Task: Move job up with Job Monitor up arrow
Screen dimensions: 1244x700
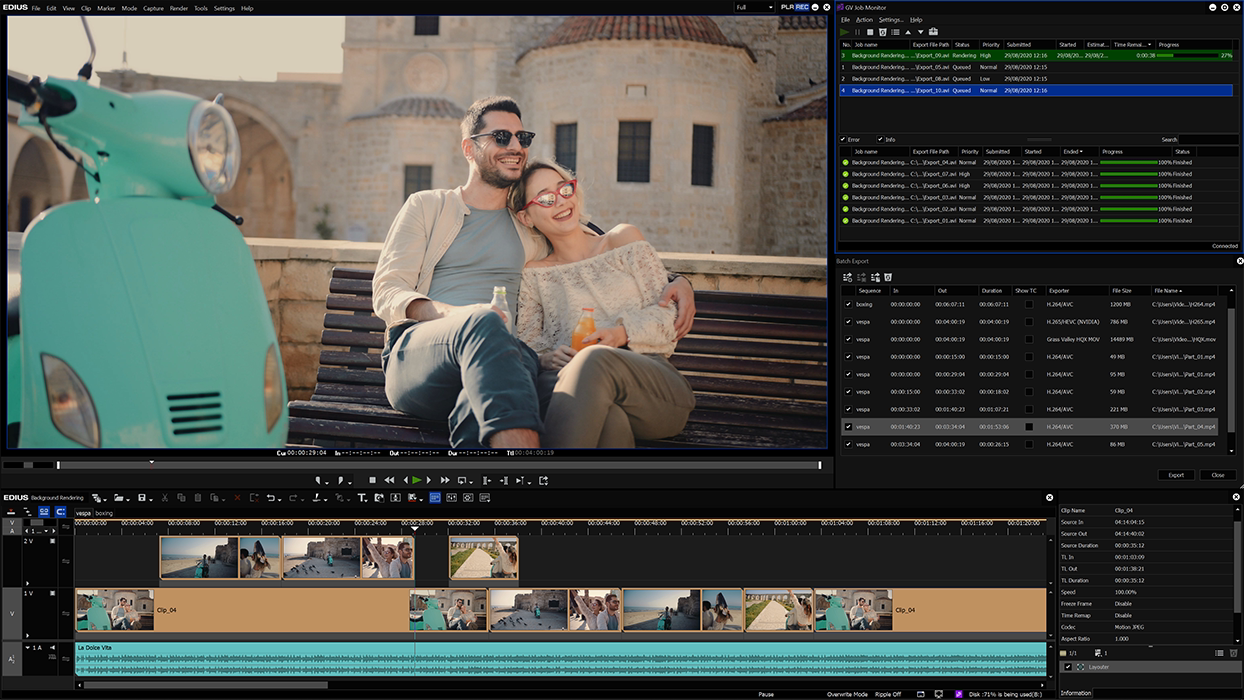Action: 908,32
